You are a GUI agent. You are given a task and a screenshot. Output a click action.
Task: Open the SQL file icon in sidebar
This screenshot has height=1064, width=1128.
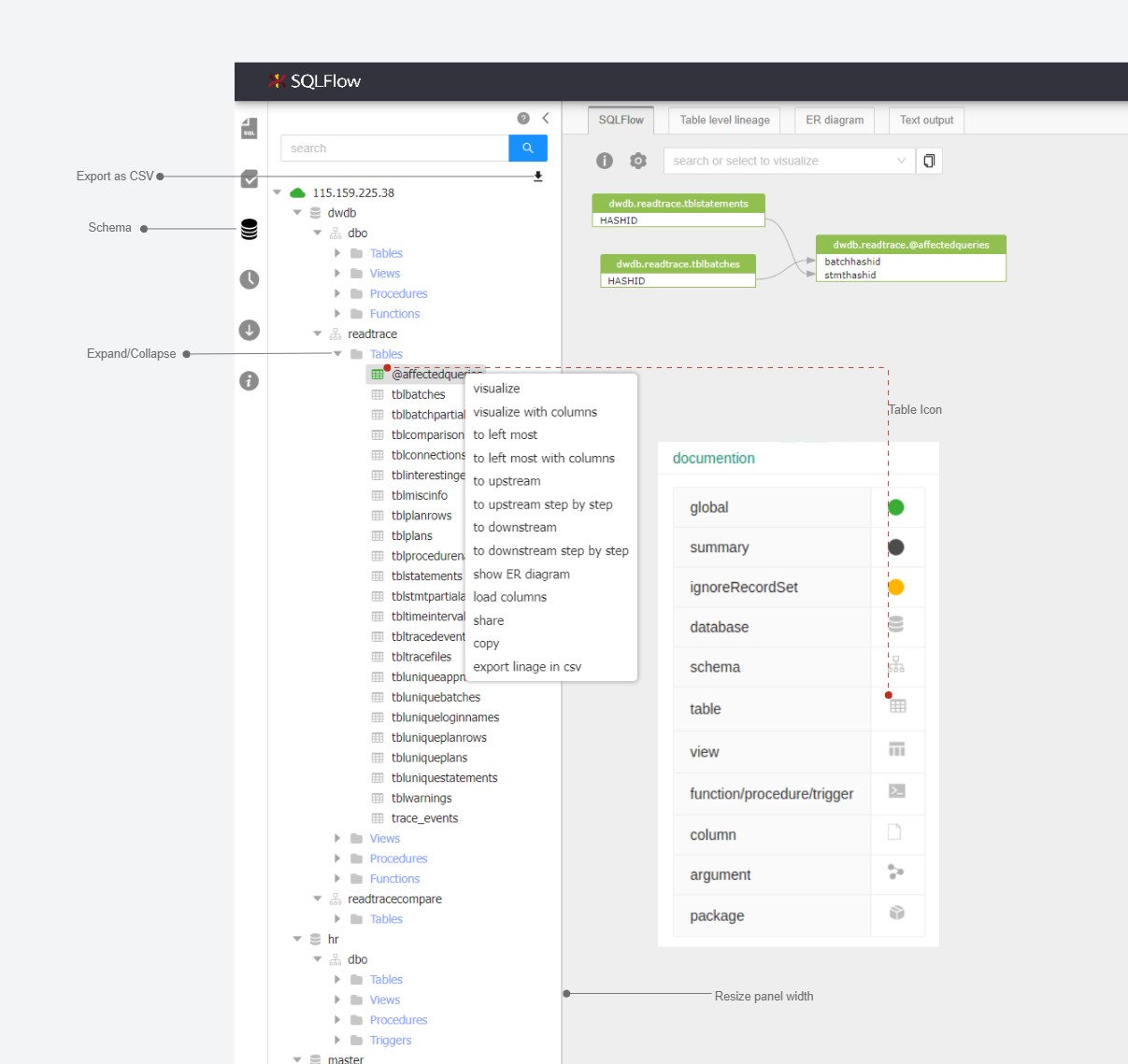pyautogui.click(x=249, y=128)
